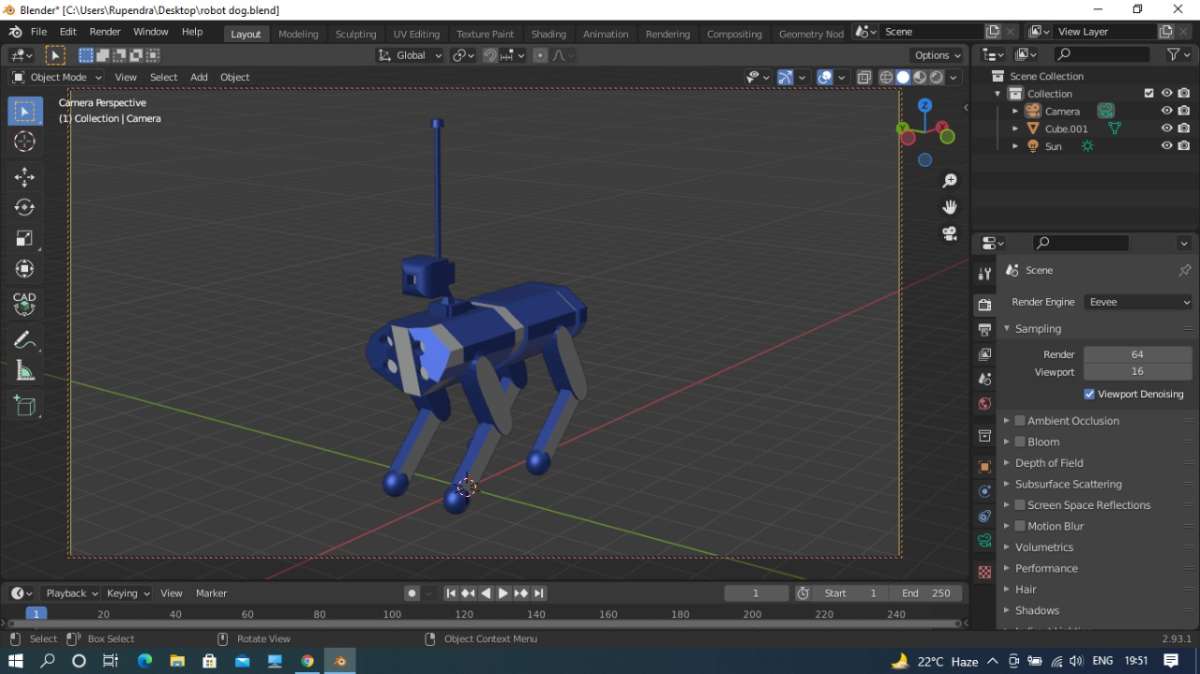Hide Cube.001 with its eye icon

[x=1166, y=129]
